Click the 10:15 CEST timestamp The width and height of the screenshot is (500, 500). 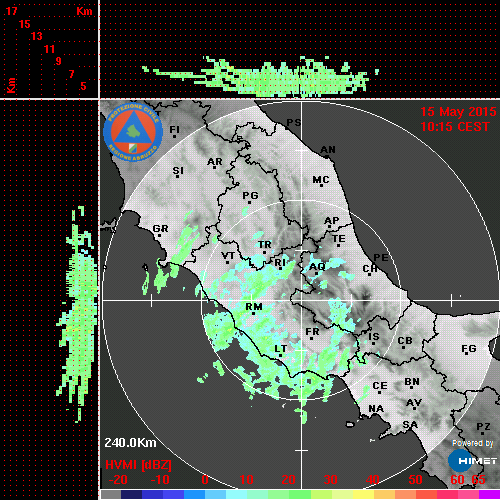pyautogui.click(x=455, y=127)
